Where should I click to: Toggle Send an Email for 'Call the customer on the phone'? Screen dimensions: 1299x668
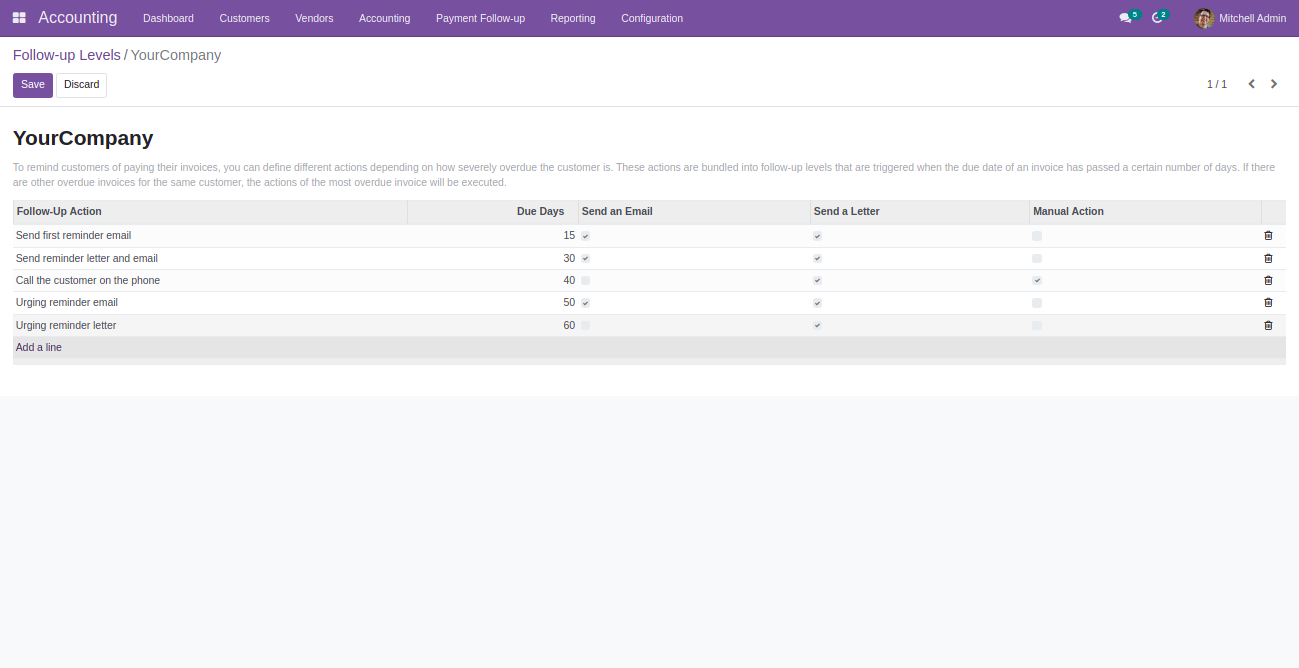(x=586, y=281)
